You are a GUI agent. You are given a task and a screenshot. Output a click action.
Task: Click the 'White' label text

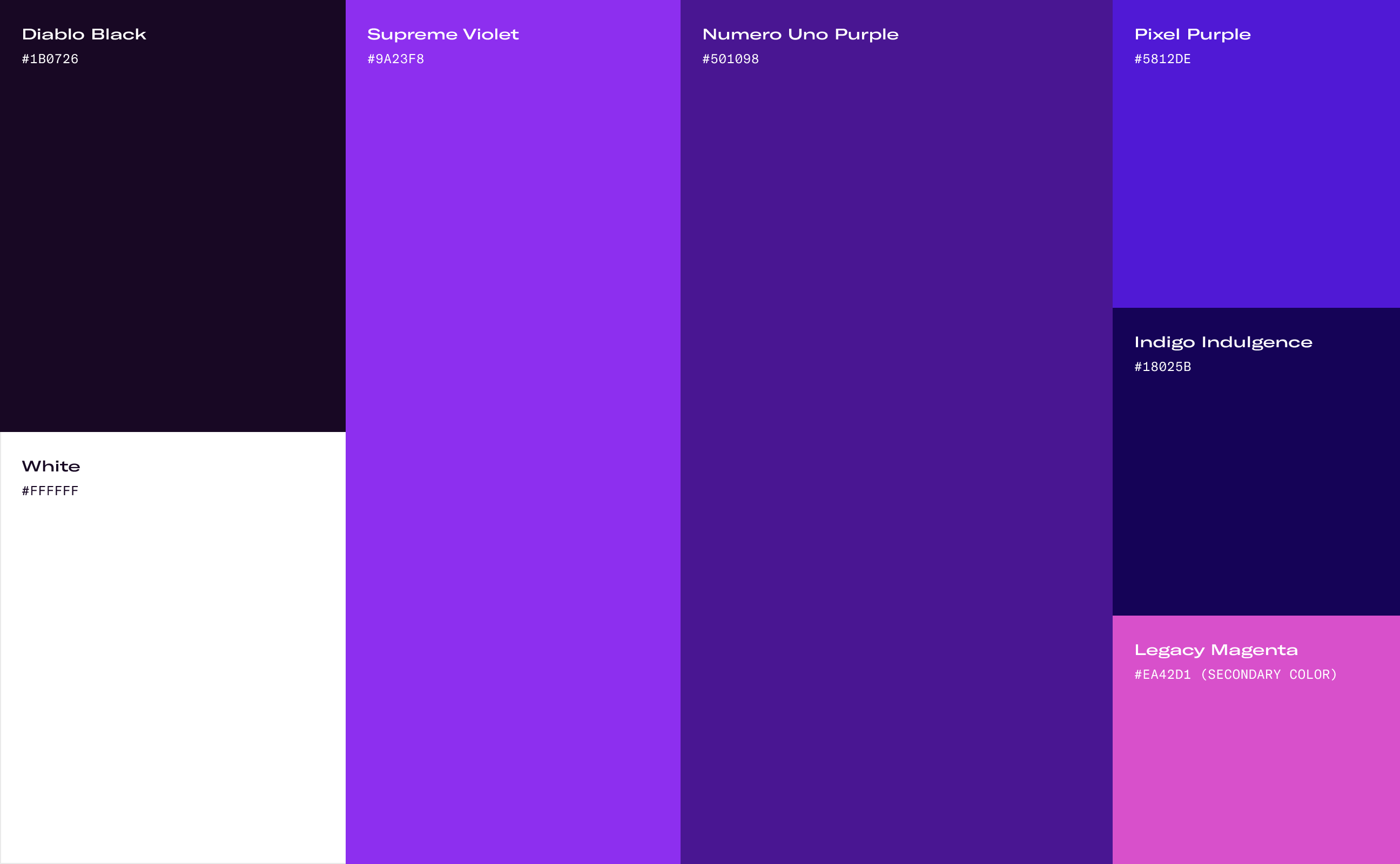[51, 466]
